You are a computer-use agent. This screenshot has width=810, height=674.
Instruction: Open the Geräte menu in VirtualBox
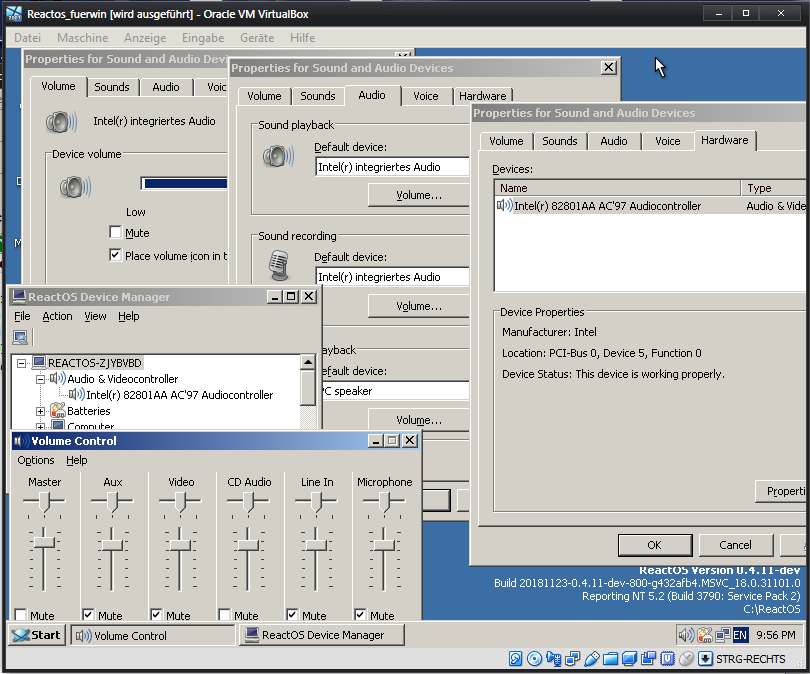[x=257, y=38]
